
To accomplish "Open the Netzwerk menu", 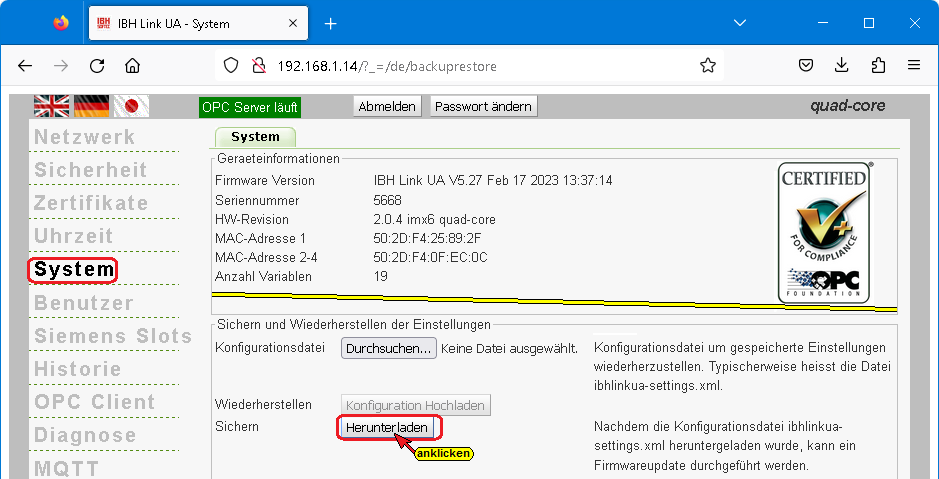I will click(84, 137).
